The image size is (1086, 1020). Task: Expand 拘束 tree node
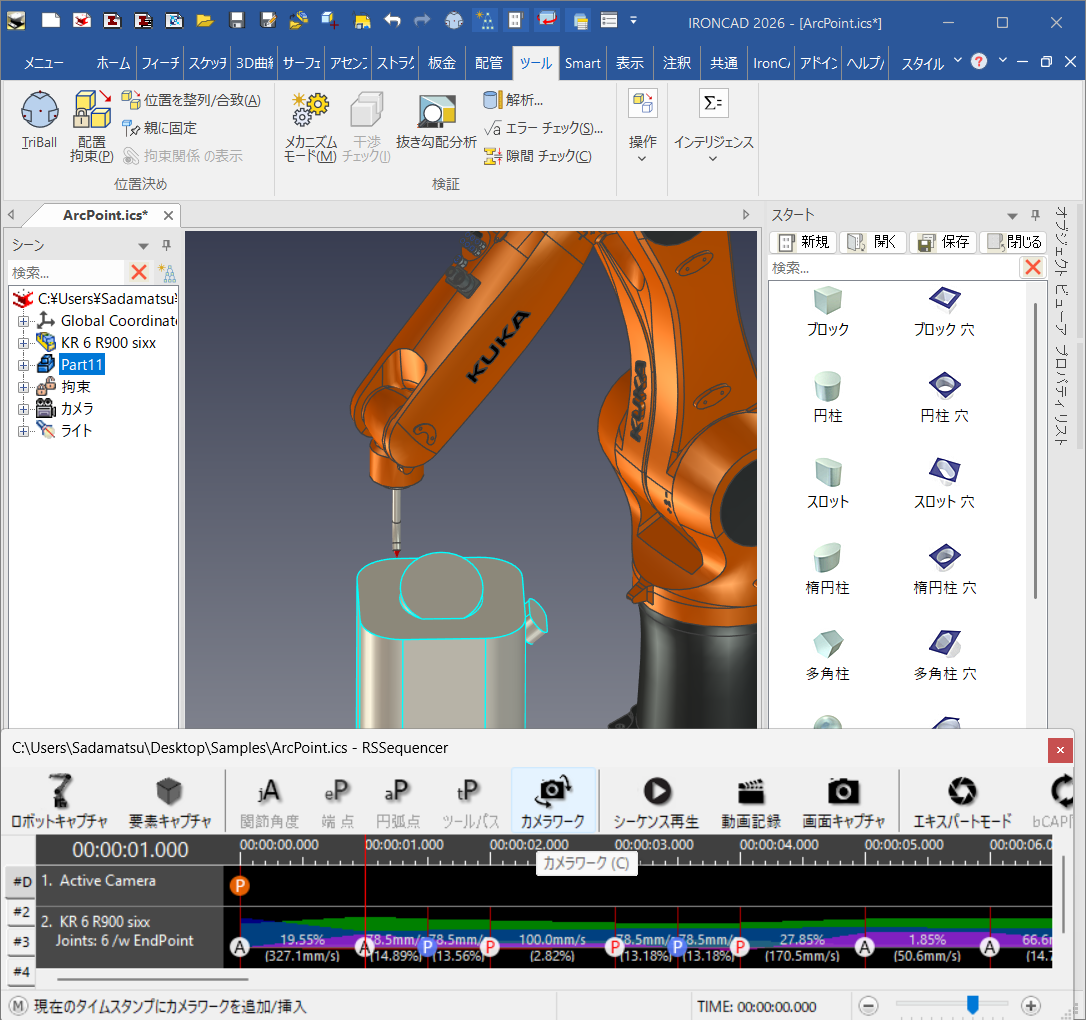coord(24,387)
